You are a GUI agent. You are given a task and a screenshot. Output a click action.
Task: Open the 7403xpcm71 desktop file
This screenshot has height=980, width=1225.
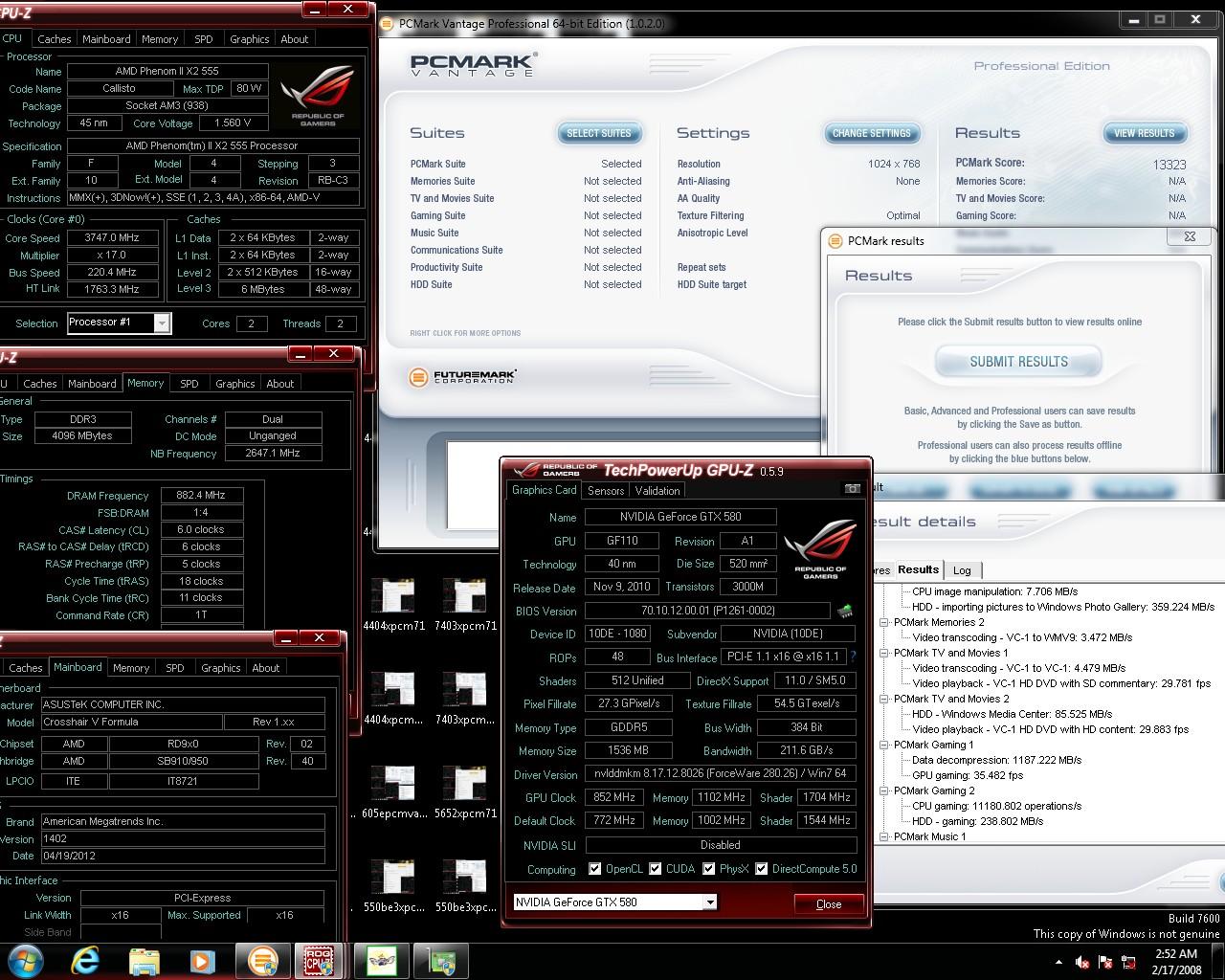pos(465,604)
